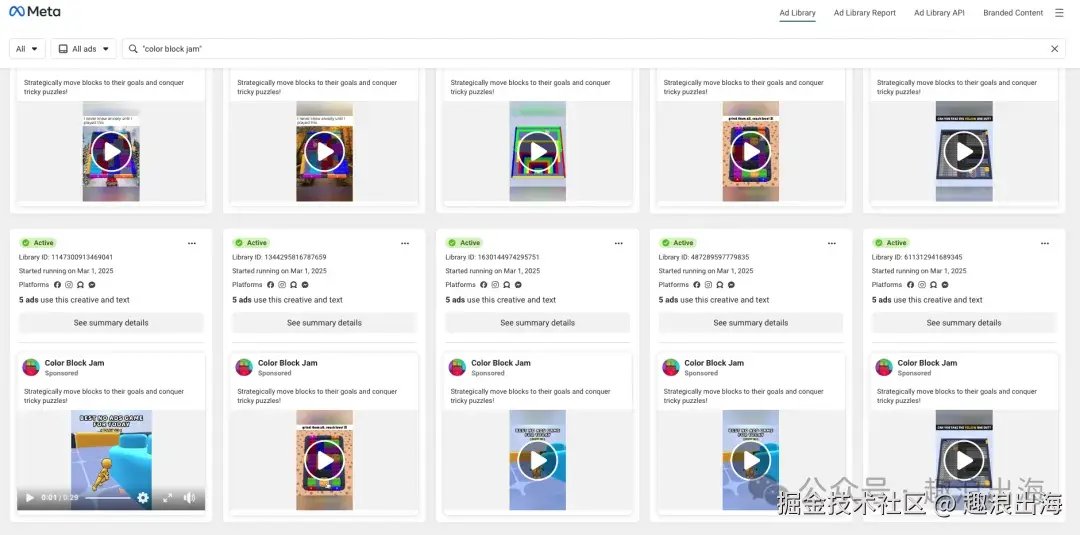Click the 0:01 / 0:29 video time readout
The height and width of the screenshot is (535, 1080).
(x=60, y=497)
